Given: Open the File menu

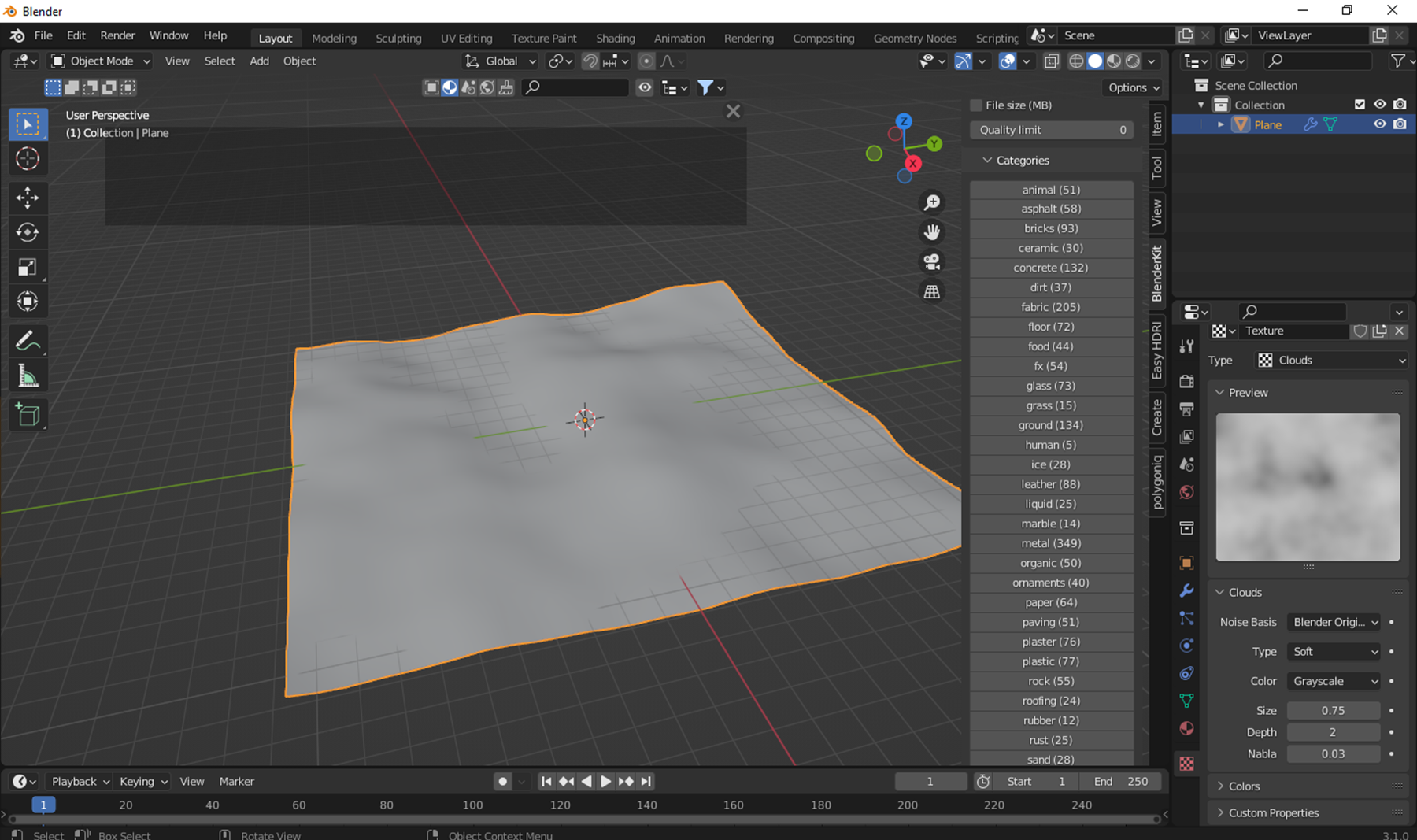Looking at the screenshot, I should coord(43,35).
